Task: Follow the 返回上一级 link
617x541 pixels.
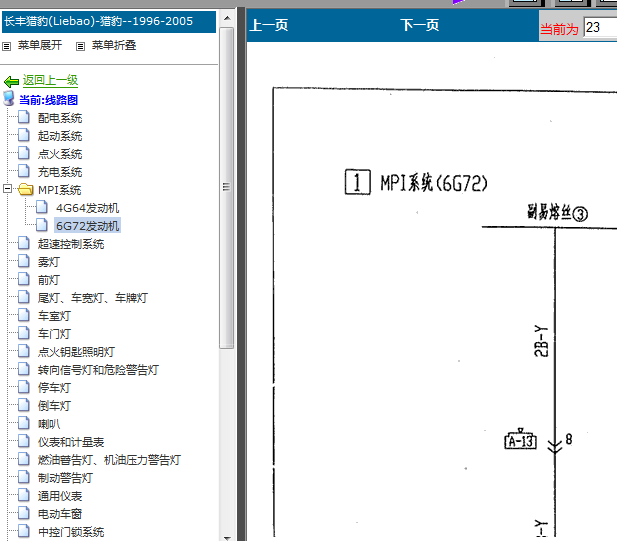Action: (50, 80)
